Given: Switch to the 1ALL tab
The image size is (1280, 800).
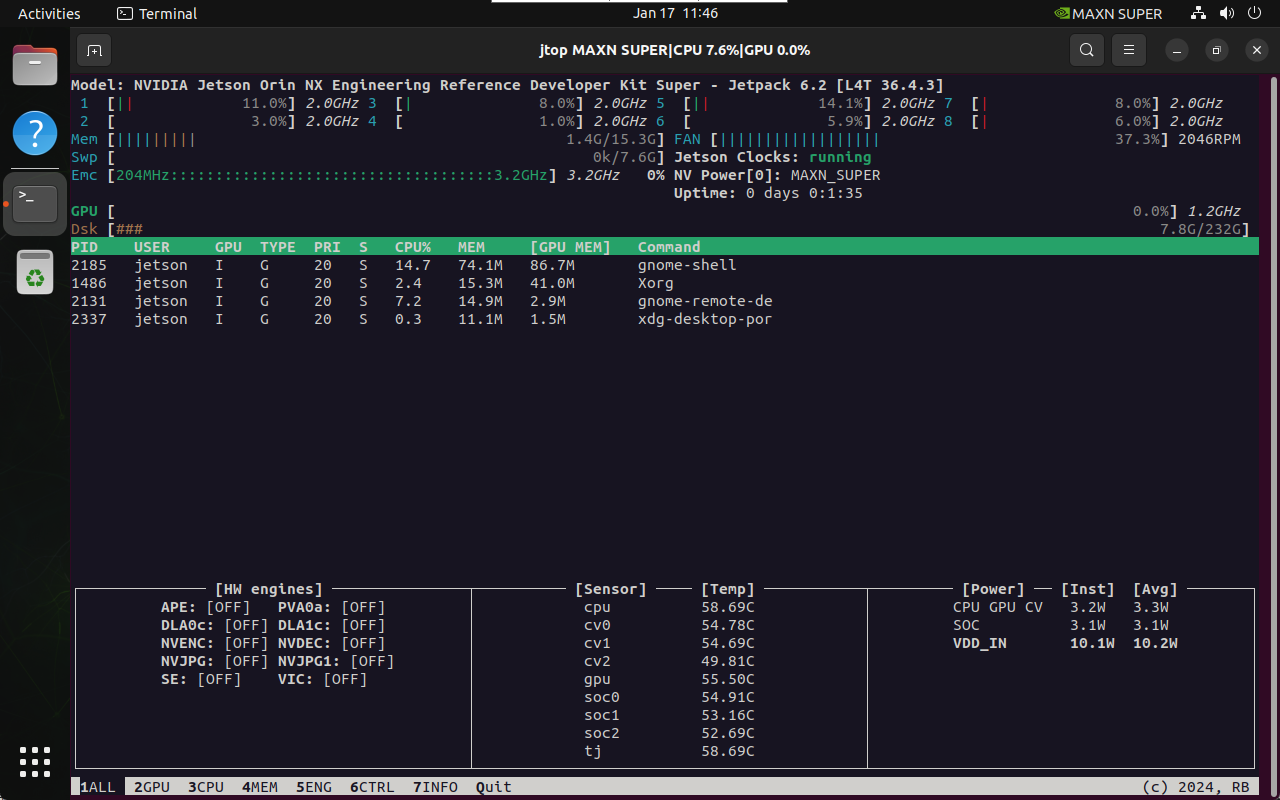Looking at the screenshot, I should pyautogui.click(x=97, y=787).
